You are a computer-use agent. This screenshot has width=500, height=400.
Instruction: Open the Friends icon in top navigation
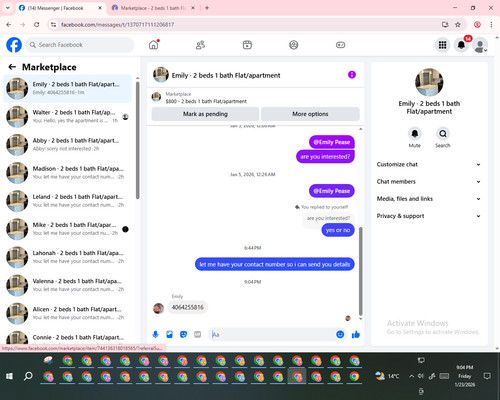(200, 45)
